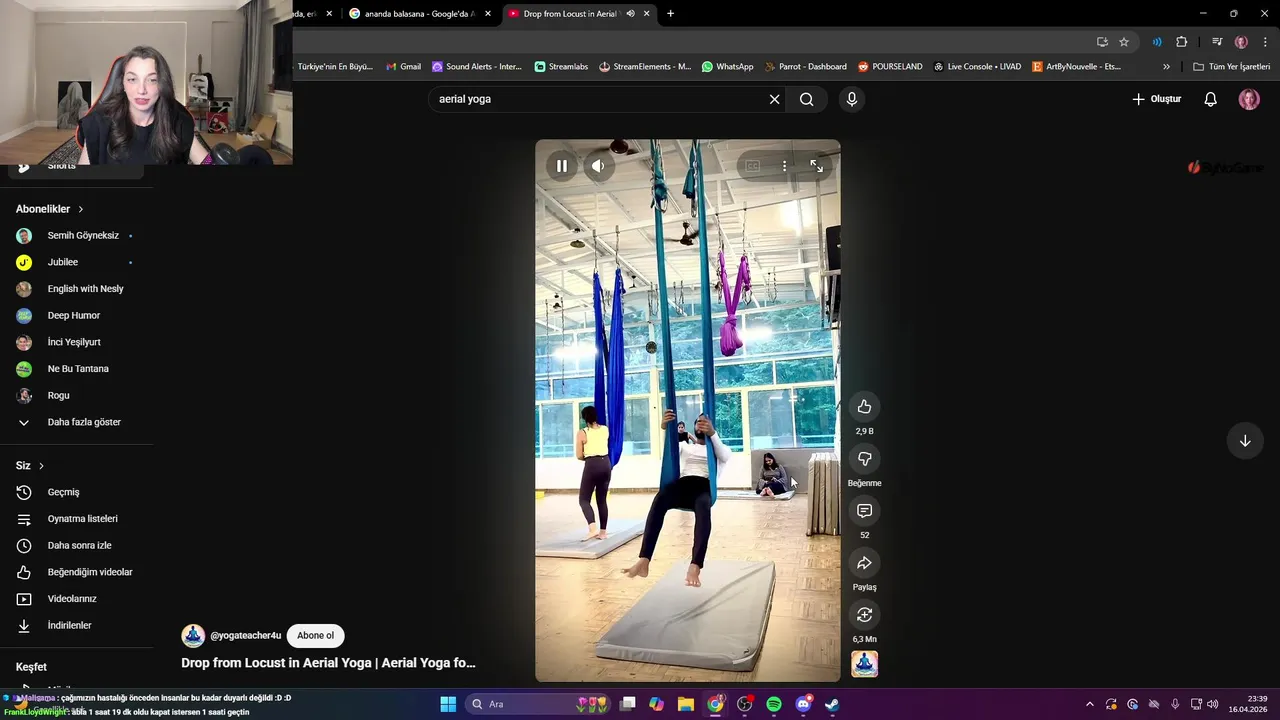This screenshot has width=1280, height=720.
Task: Open the WhatsApp bookmark
Action: tap(727, 67)
